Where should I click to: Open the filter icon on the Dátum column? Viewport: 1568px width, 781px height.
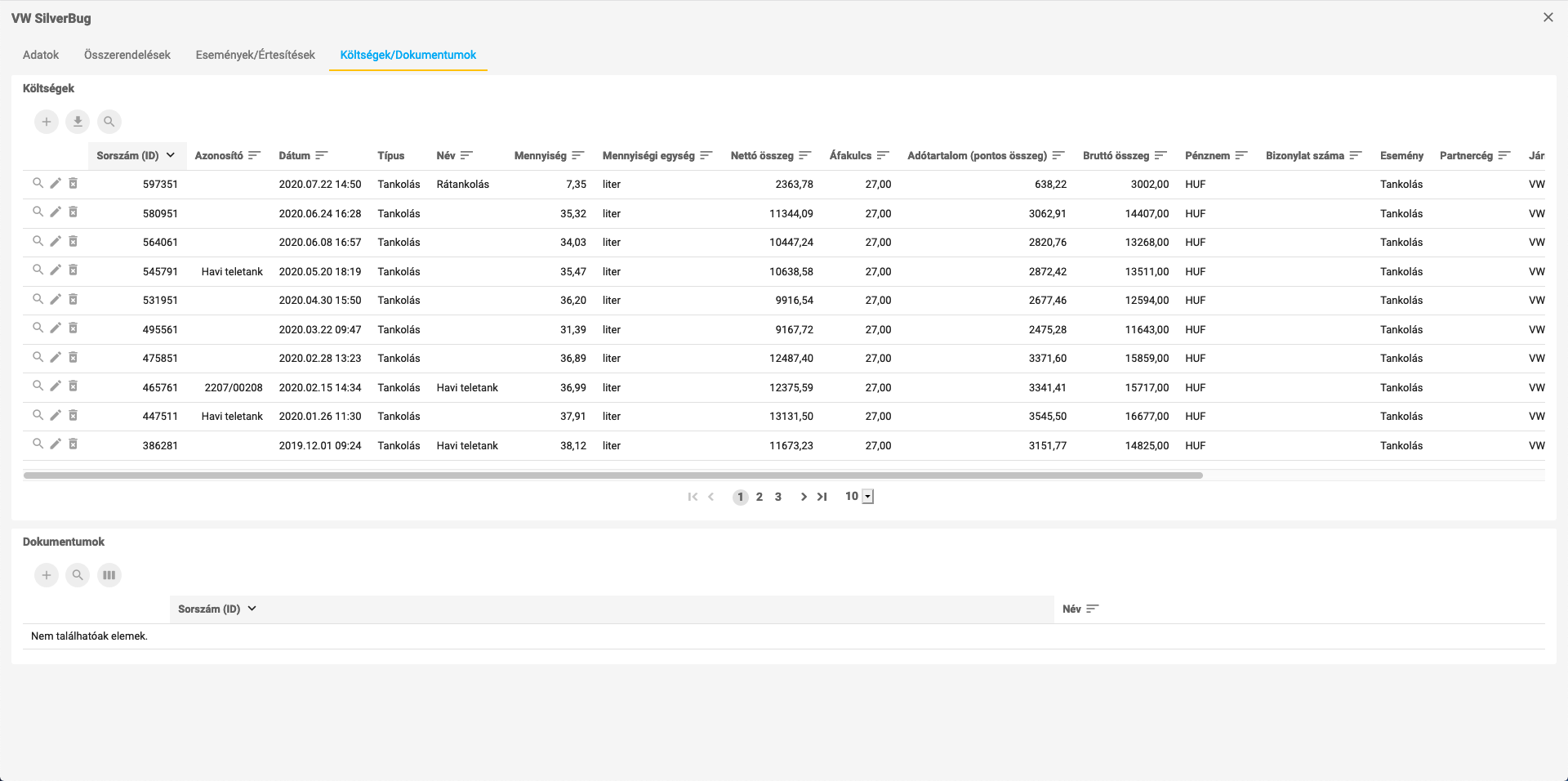pos(322,155)
